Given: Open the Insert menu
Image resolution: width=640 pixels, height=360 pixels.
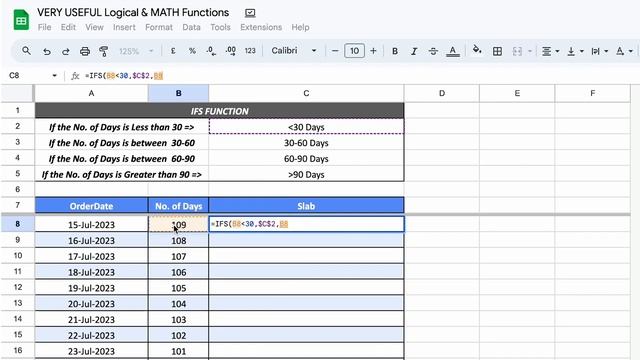Looking at the screenshot, I should (124, 27).
